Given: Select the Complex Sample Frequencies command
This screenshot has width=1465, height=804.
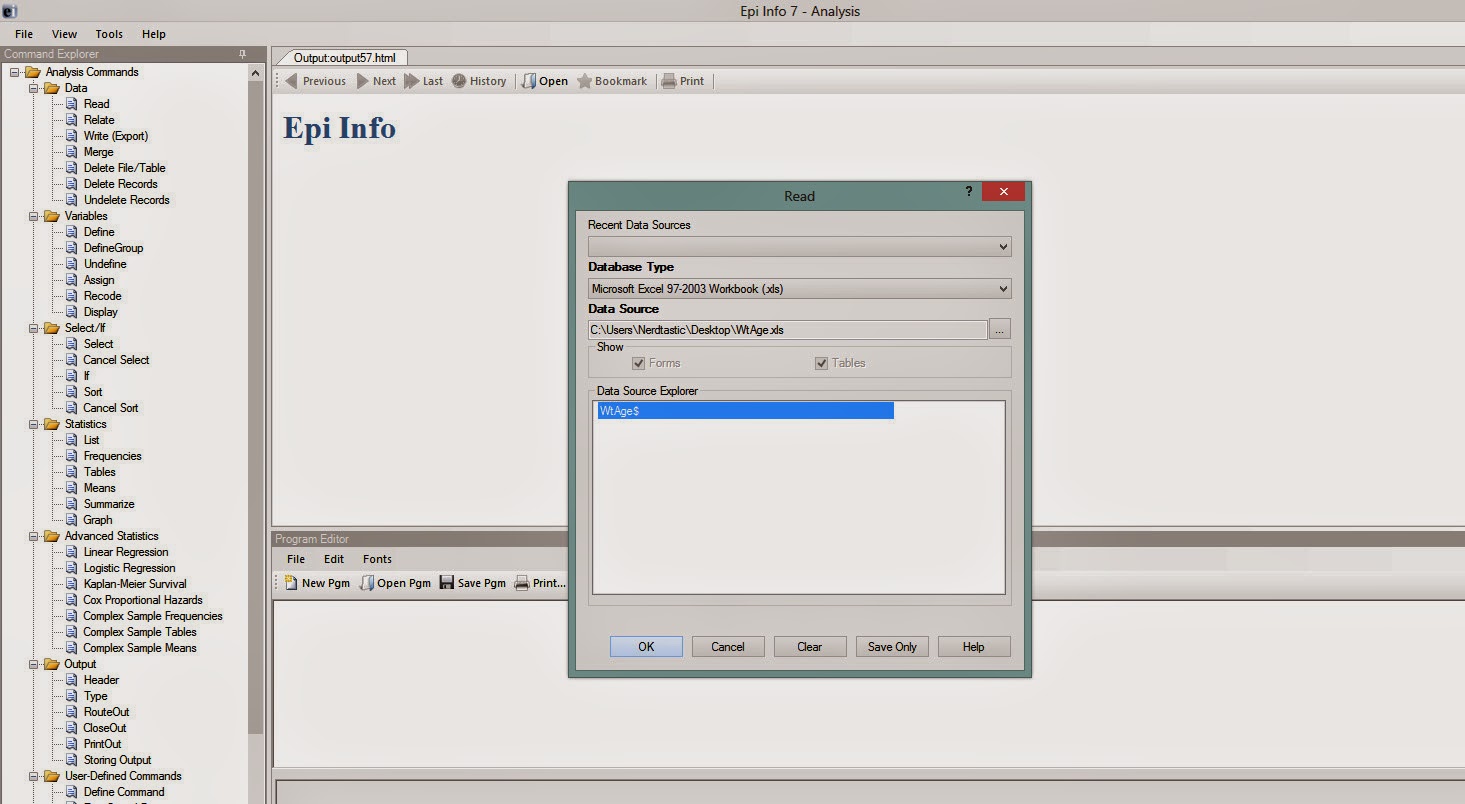Looking at the screenshot, I should click(153, 616).
